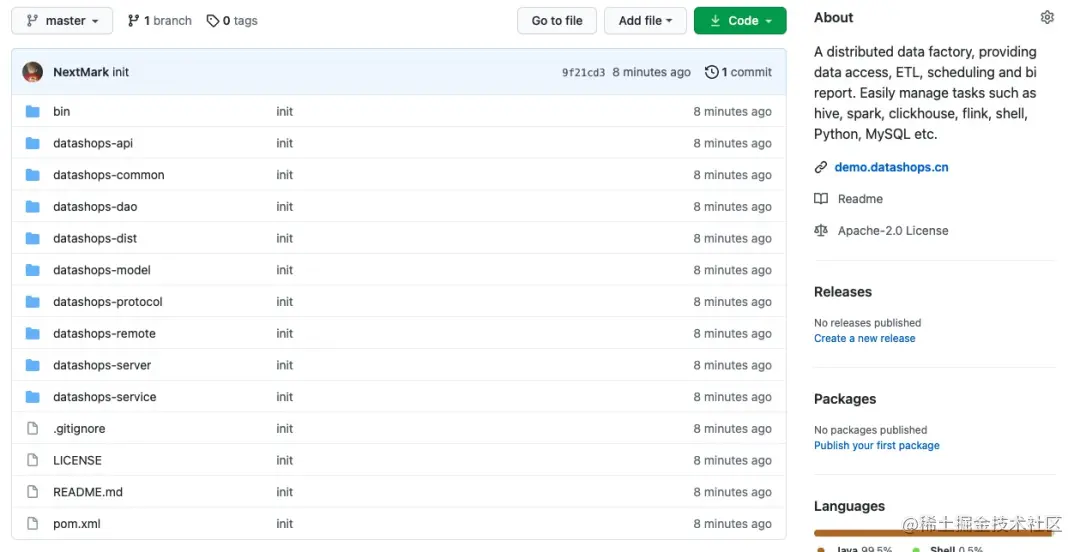Click folder icon beside datashops-dist
This screenshot has width=1080, height=552.
32,238
